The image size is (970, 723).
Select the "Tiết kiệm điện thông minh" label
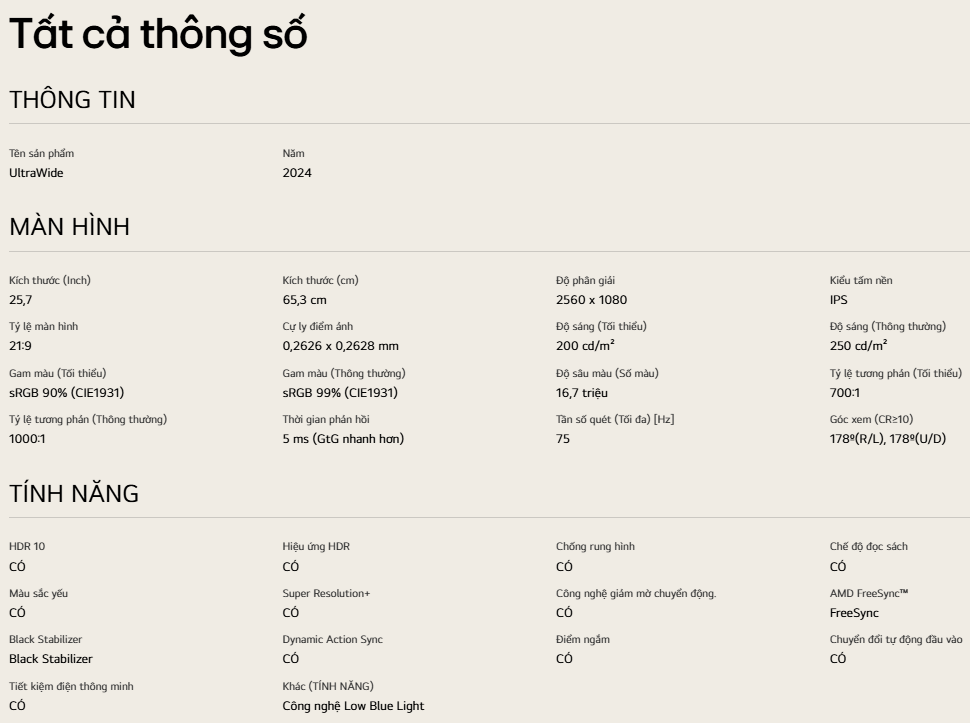click(x=71, y=686)
